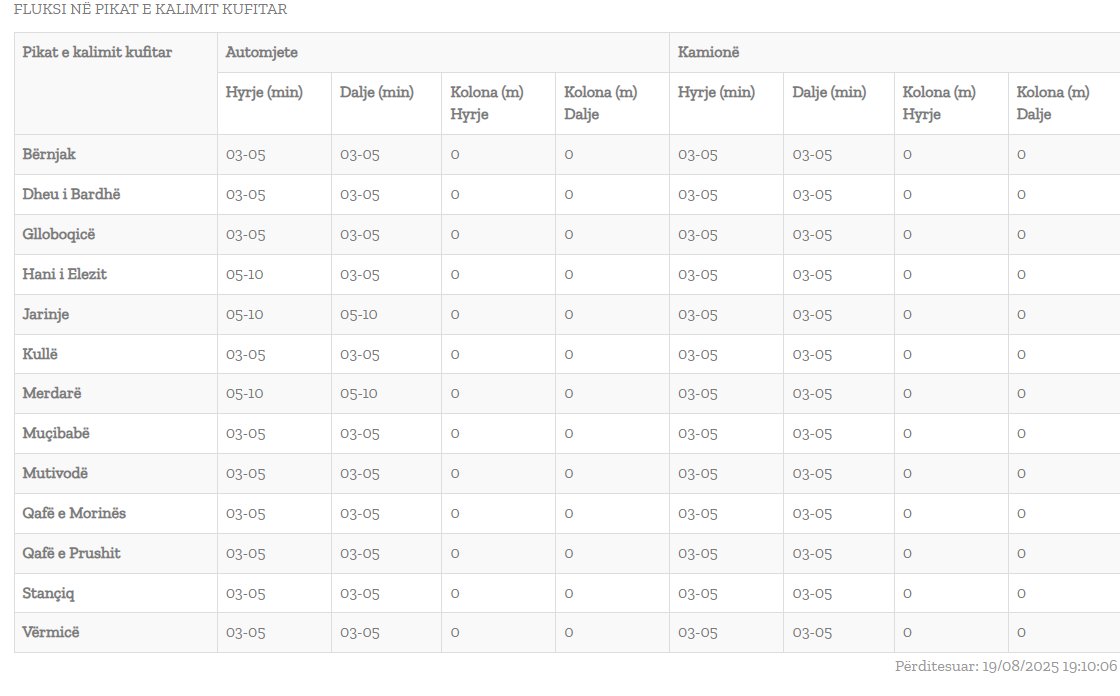Image resolution: width=1120 pixels, height=696 pixels.
Task: Select the Kullë crossing name
Action: click(41, 354)
